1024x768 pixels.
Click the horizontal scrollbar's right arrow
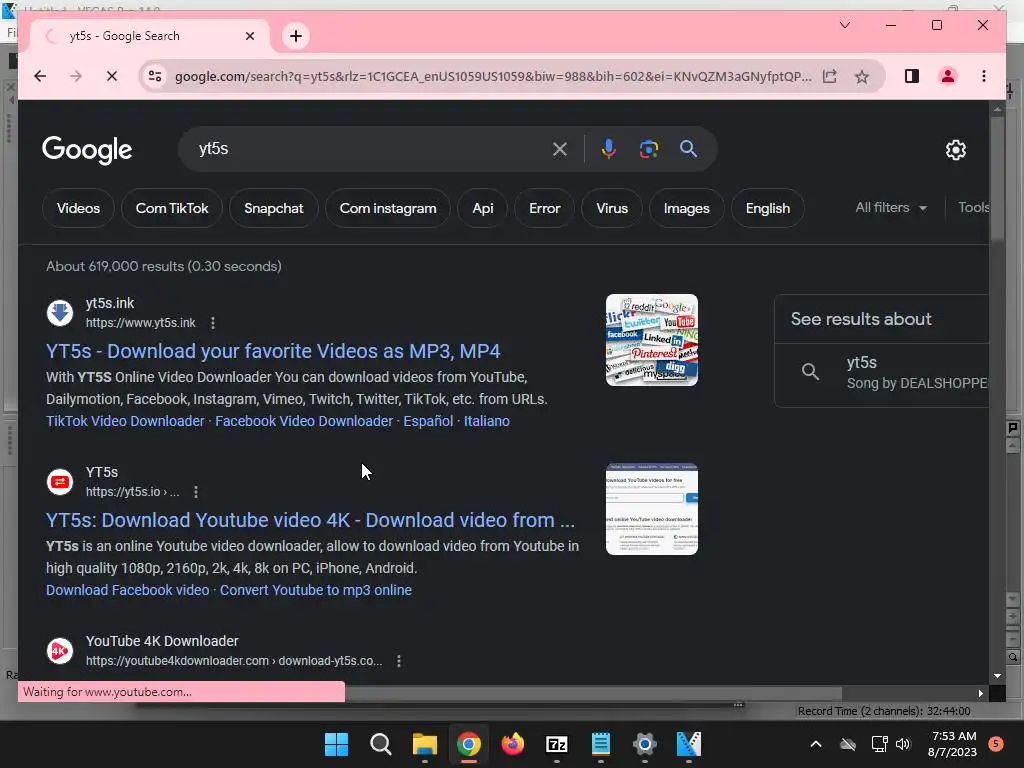pyautogui.click(x=980, y=694)
